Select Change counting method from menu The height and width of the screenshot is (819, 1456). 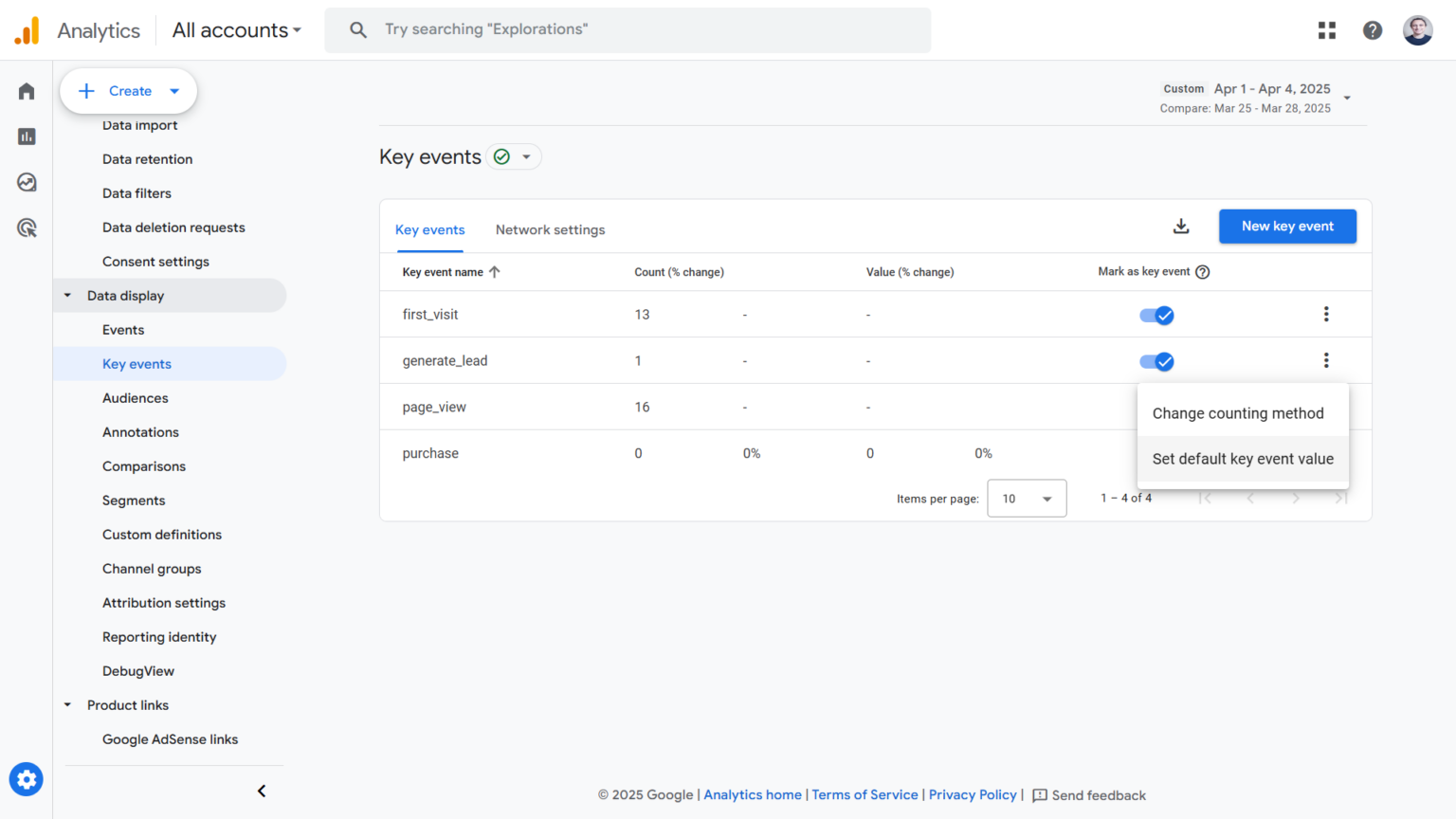coord(1238,412)
